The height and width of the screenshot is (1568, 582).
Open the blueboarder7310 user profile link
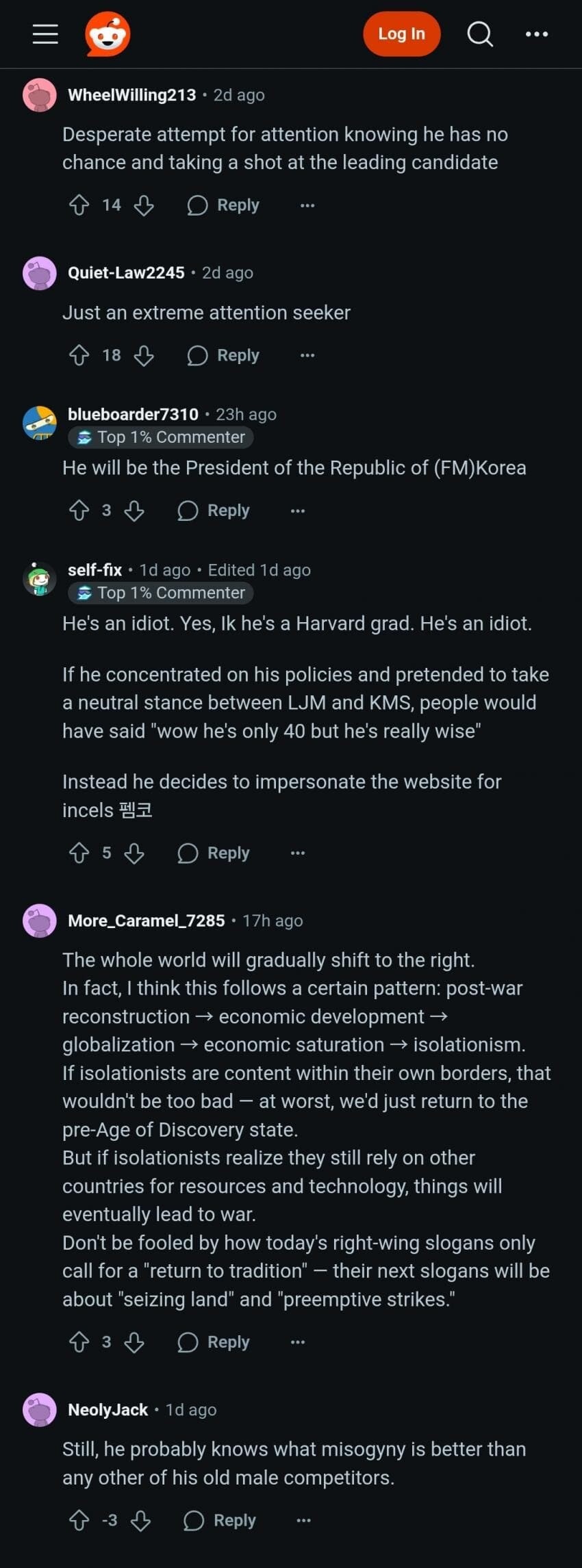133,414
